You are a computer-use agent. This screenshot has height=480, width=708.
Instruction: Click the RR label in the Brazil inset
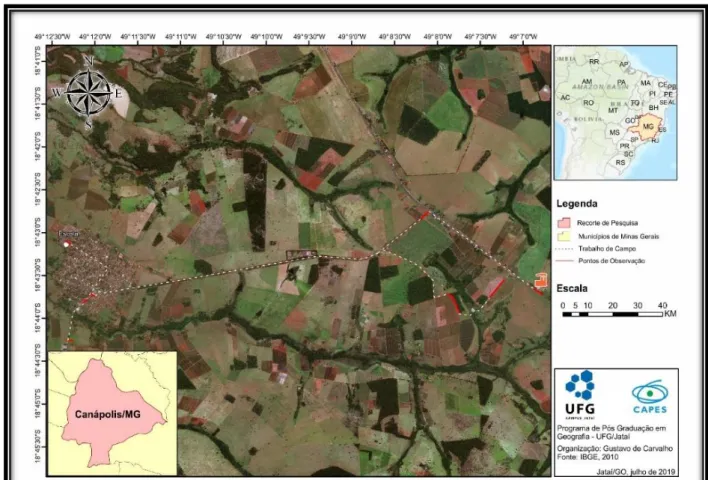tap(594, 61)
